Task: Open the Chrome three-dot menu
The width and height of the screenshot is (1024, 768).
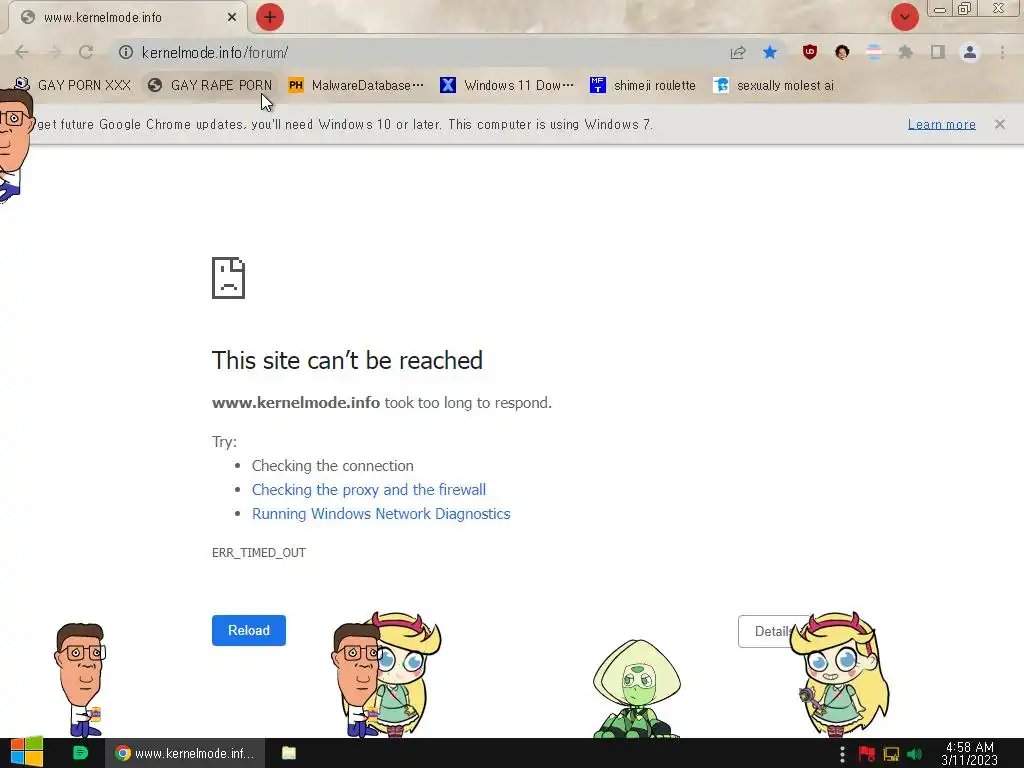Action: click(x=1002, y=52)
